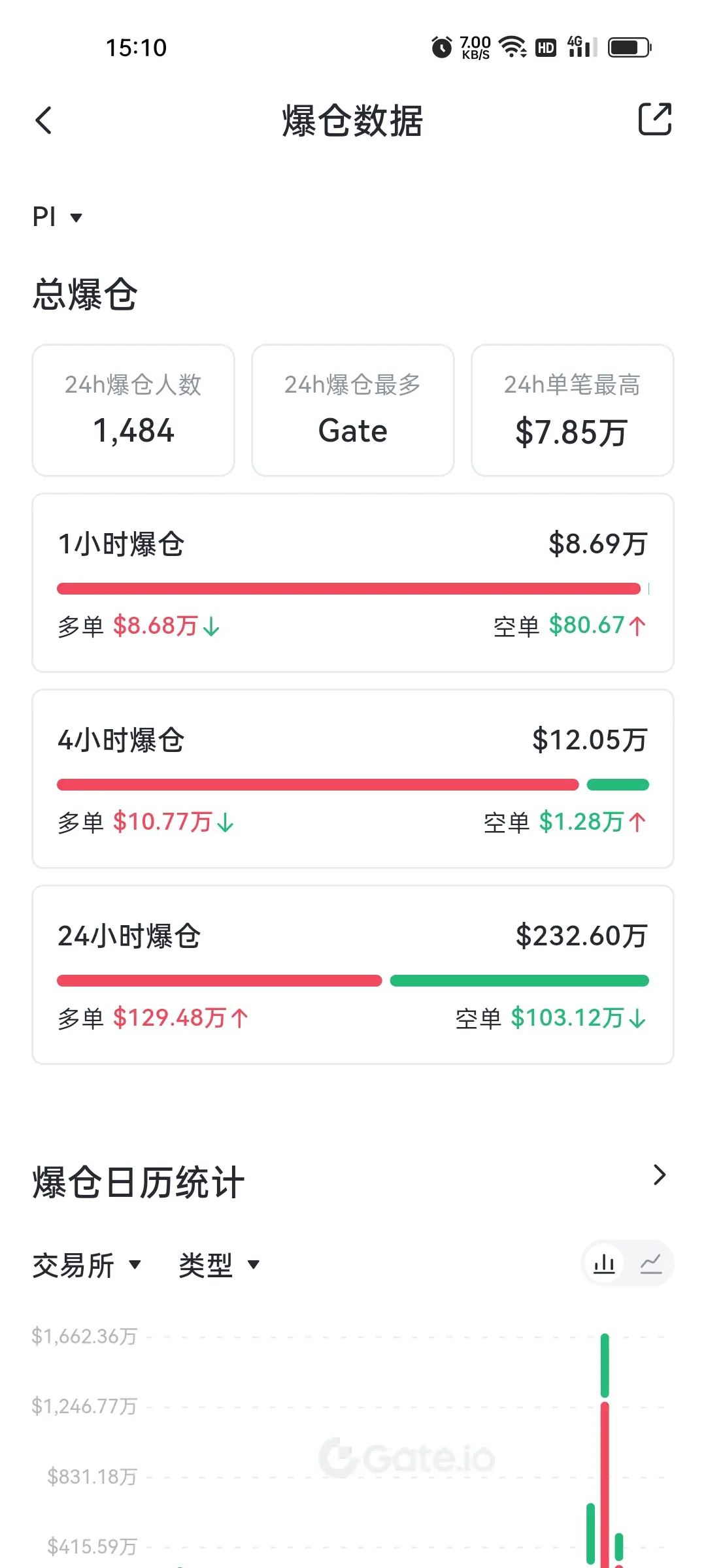
Task: Open the PI coin dropdown
Action: [x=58, y=217]
